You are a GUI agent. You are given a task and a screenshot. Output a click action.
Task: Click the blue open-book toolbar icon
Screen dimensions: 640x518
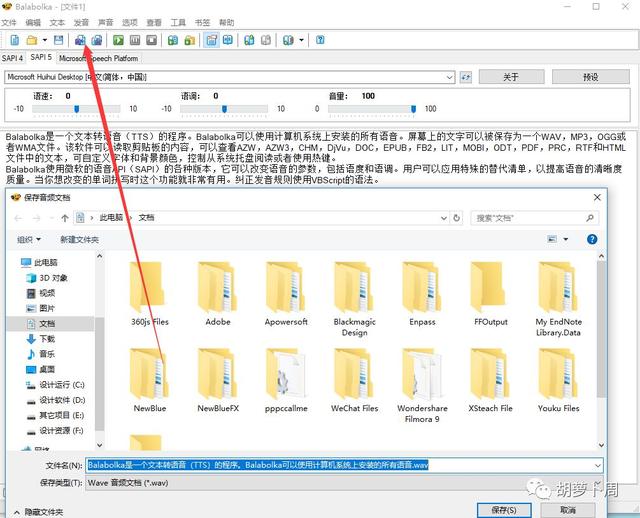pyautogui.click(x=228, y=40)
